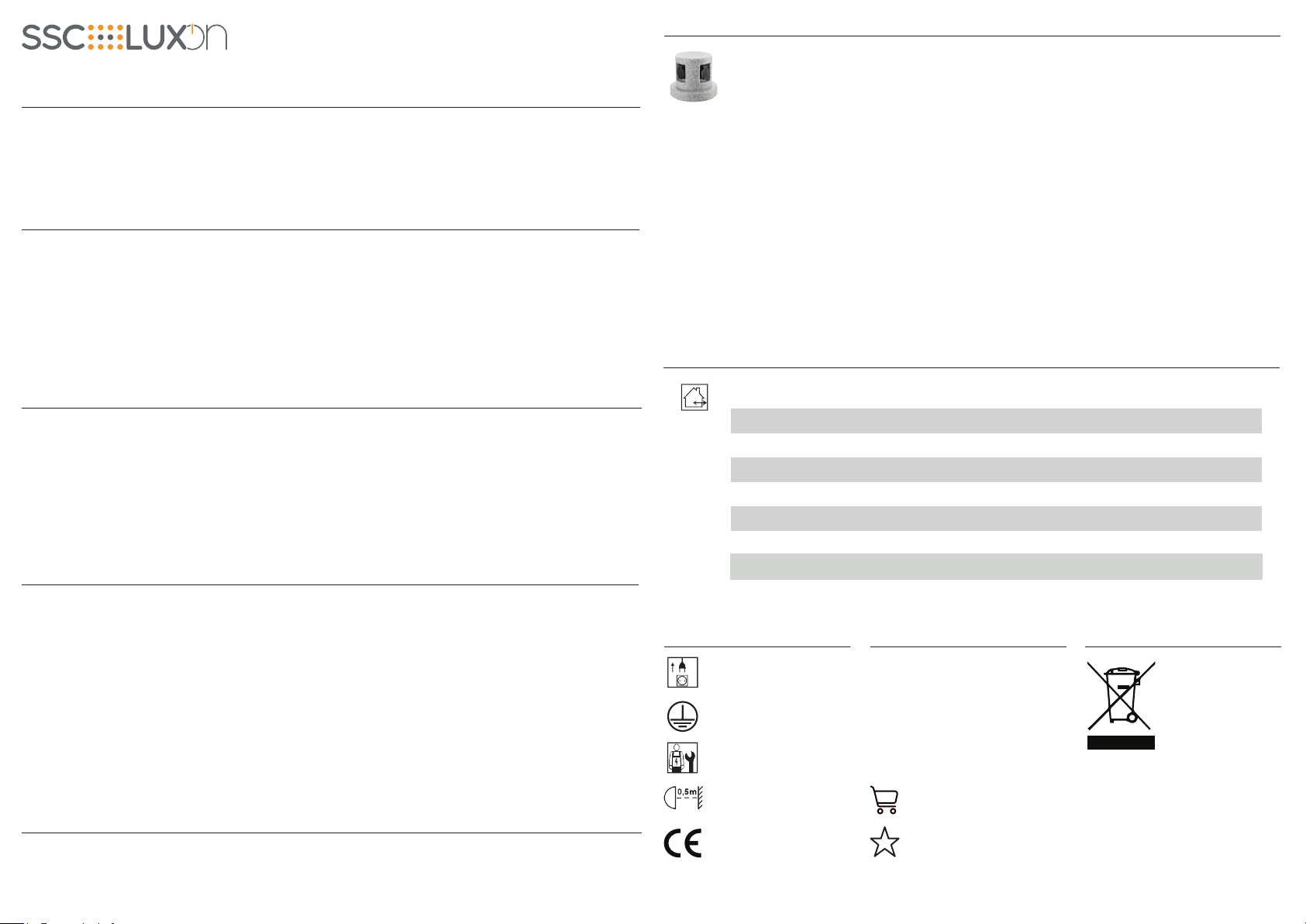Click the house with arrow icon
Viewport: 1306px width, 924px height.
pyautogui.click(x=694, y=398)
